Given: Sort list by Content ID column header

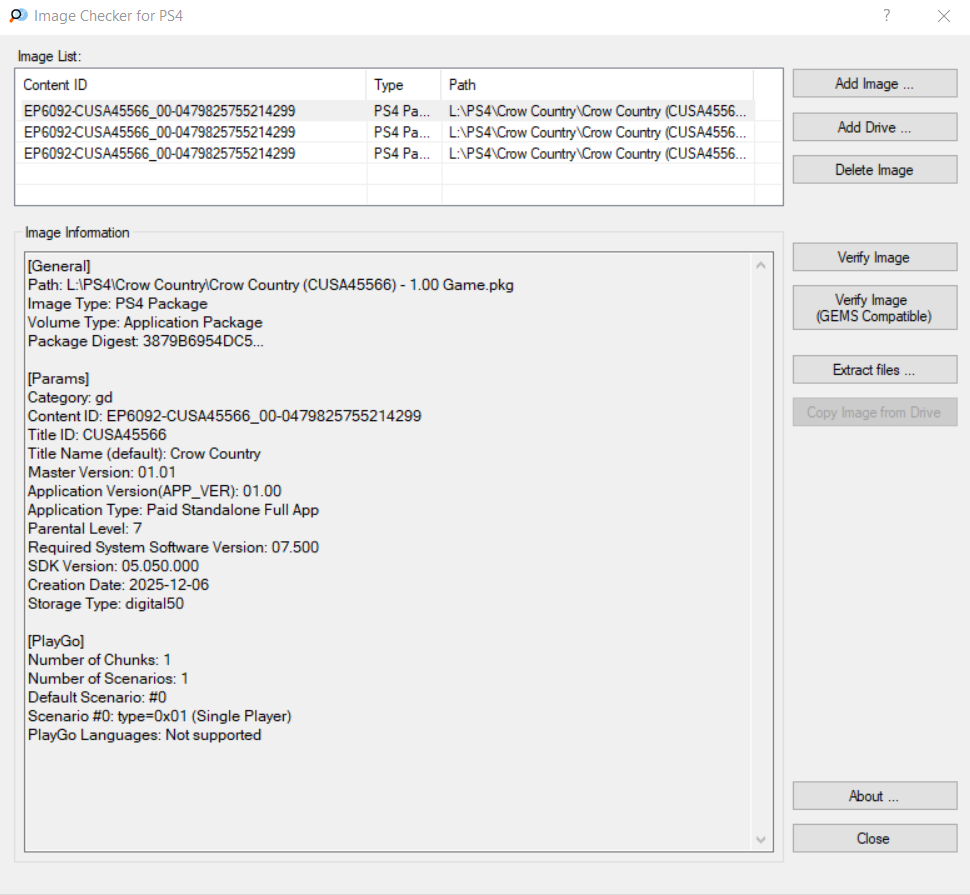Looking at the screenshot, I should pyautogui.click(x=190, y=85).
